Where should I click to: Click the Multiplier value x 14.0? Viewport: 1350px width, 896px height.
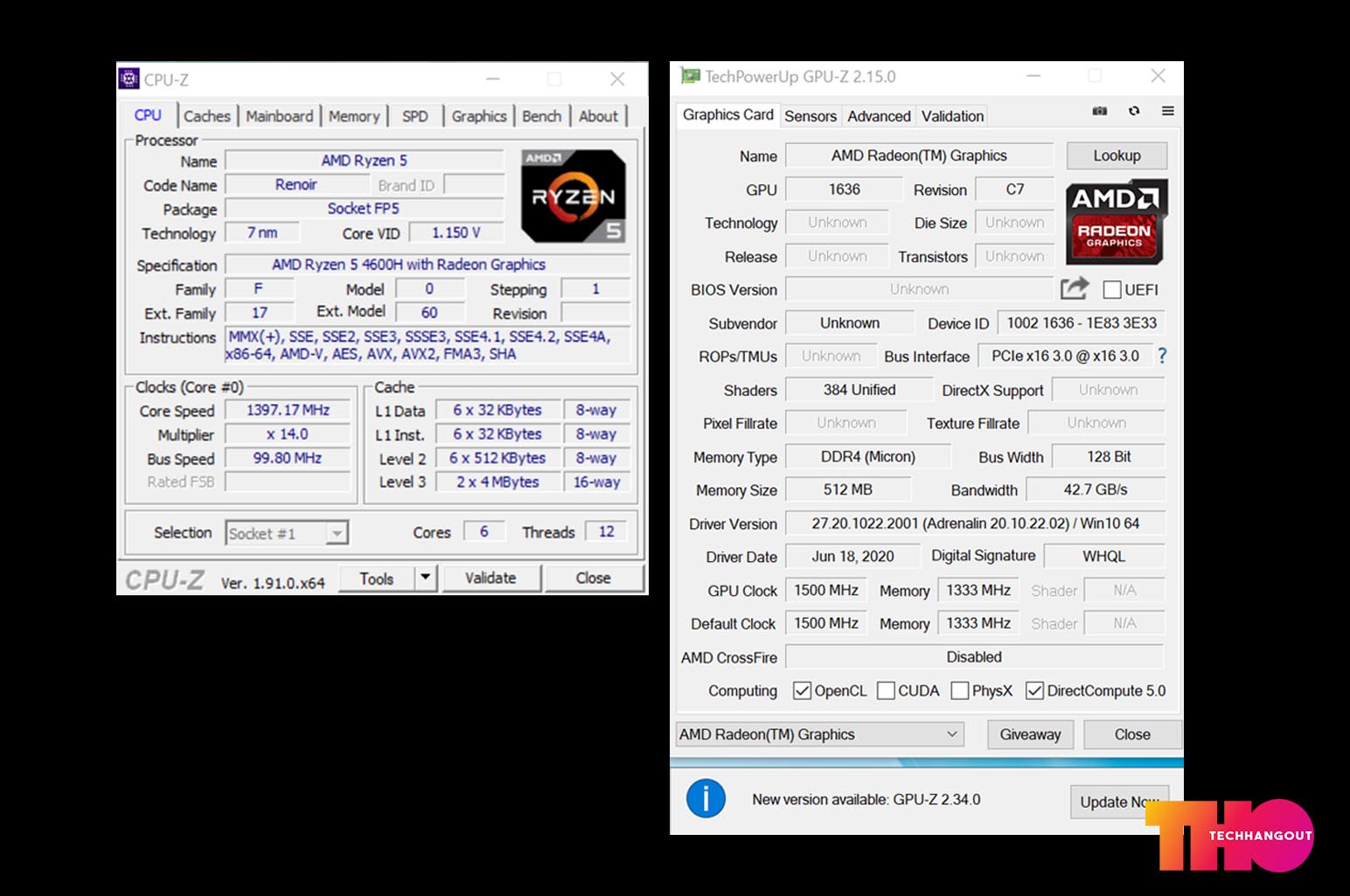click(288, 434)
